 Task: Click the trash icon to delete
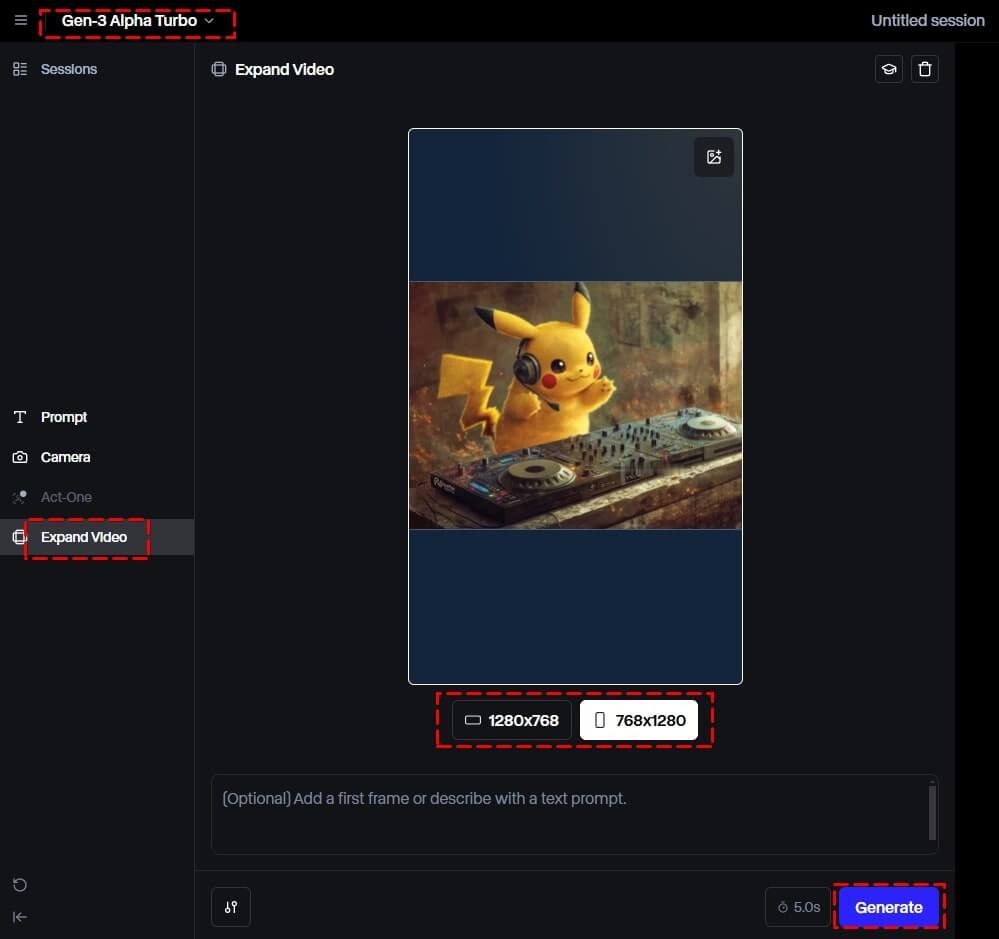click(x=925, y=69)
